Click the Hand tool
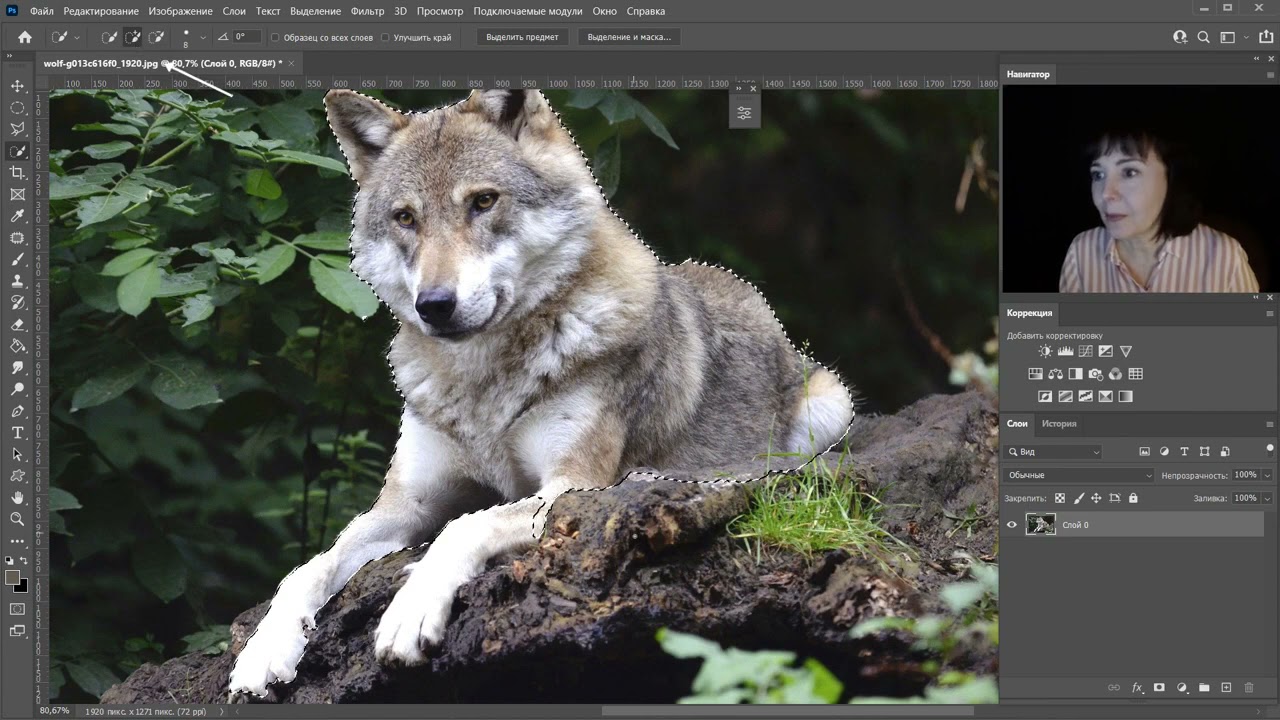 (x=17, y=497)
